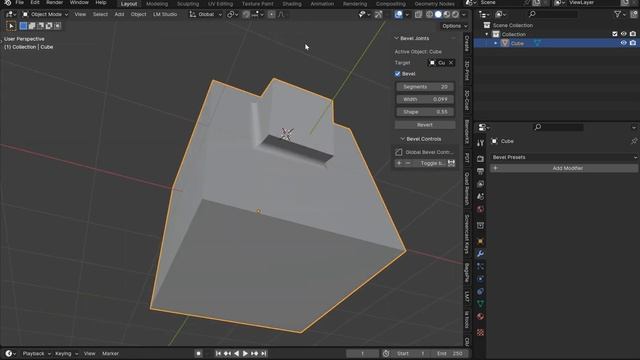Open the Tool properties tab

coord(480,143)
